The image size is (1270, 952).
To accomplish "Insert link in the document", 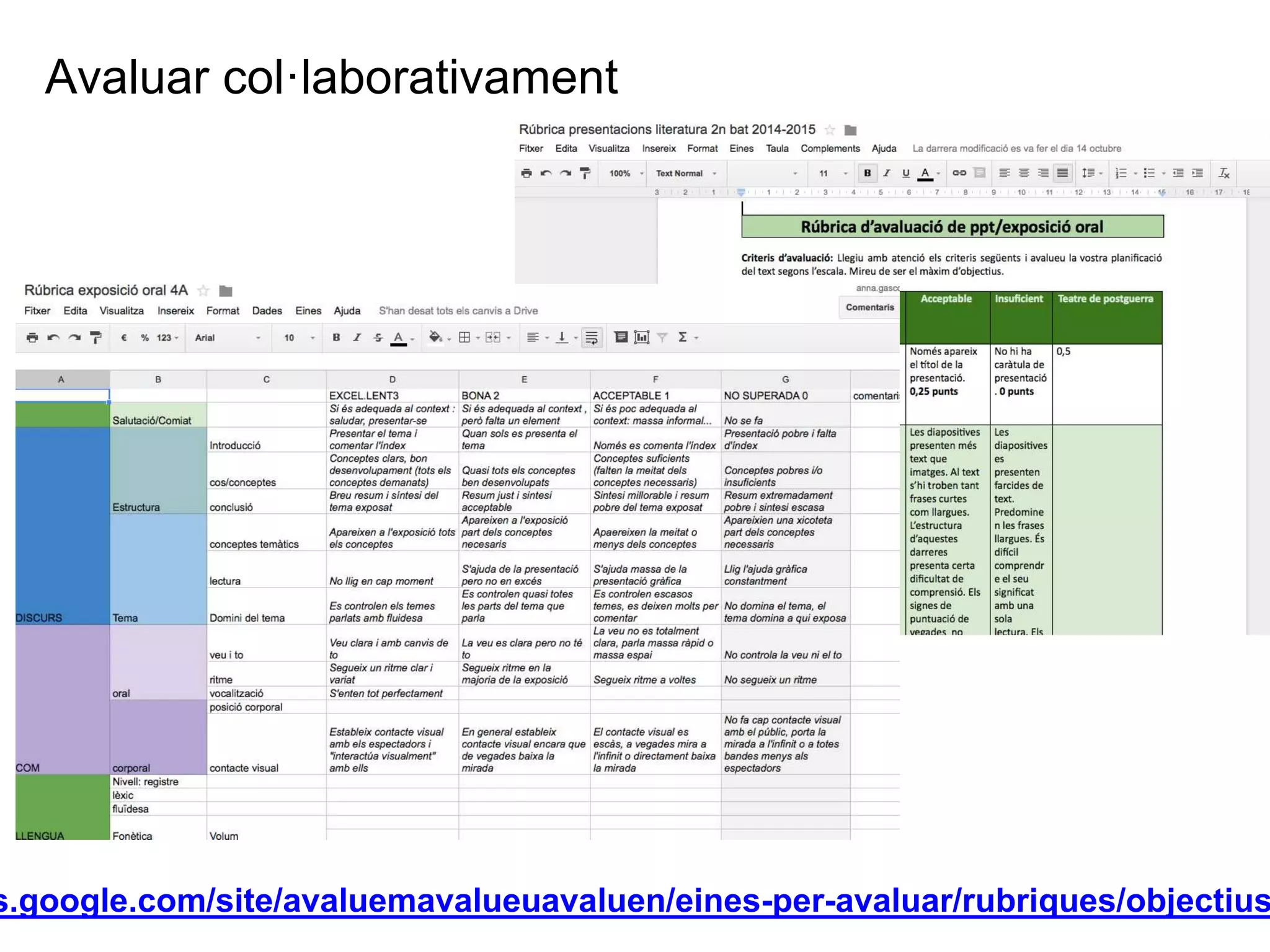I will point(959,173).
